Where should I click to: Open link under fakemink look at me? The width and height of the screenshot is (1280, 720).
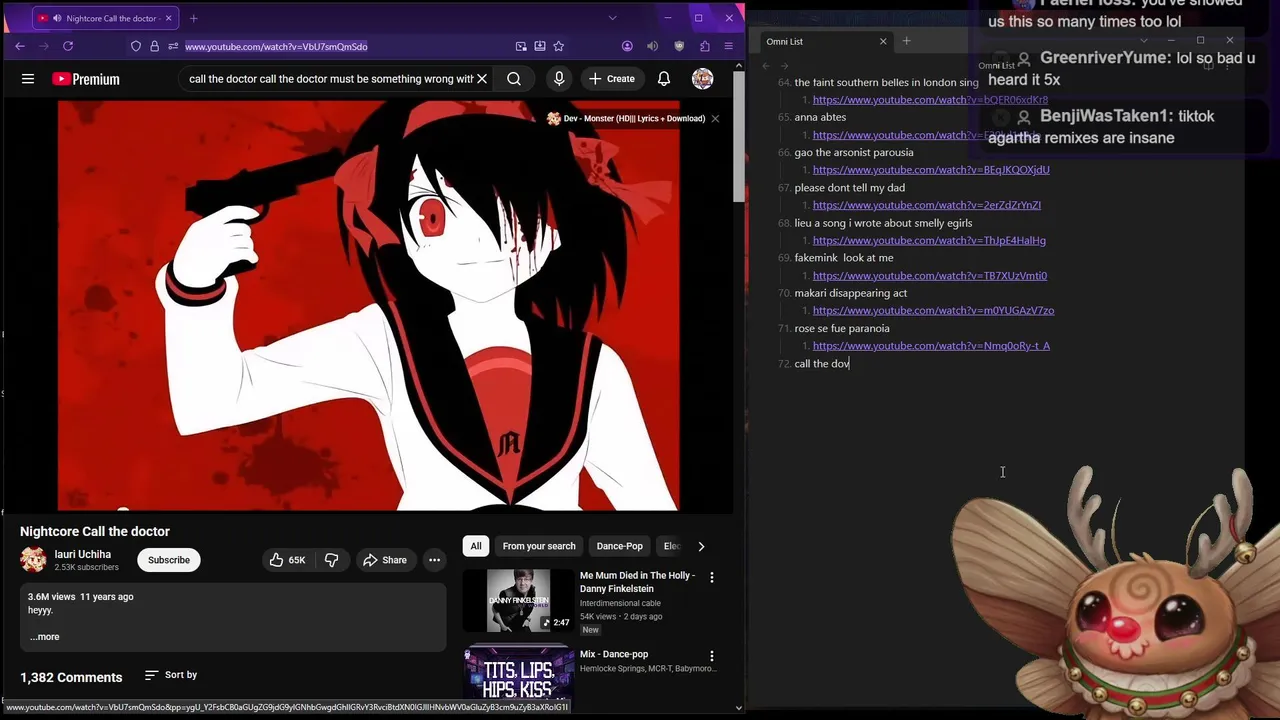930,276
